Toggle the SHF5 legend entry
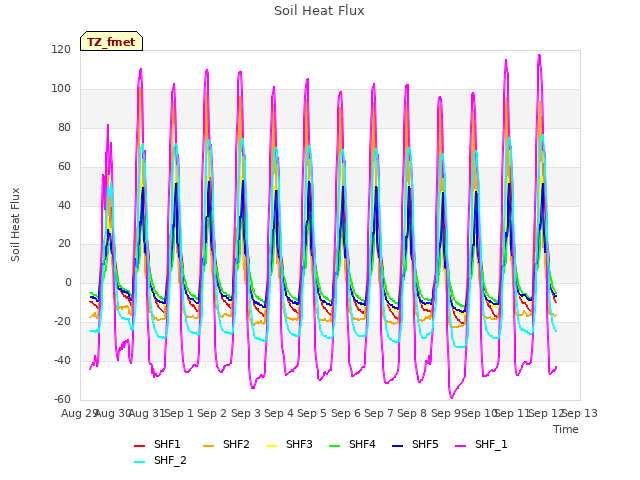The height and width of the screenshot is (480, 640). (x=415, y=444)
